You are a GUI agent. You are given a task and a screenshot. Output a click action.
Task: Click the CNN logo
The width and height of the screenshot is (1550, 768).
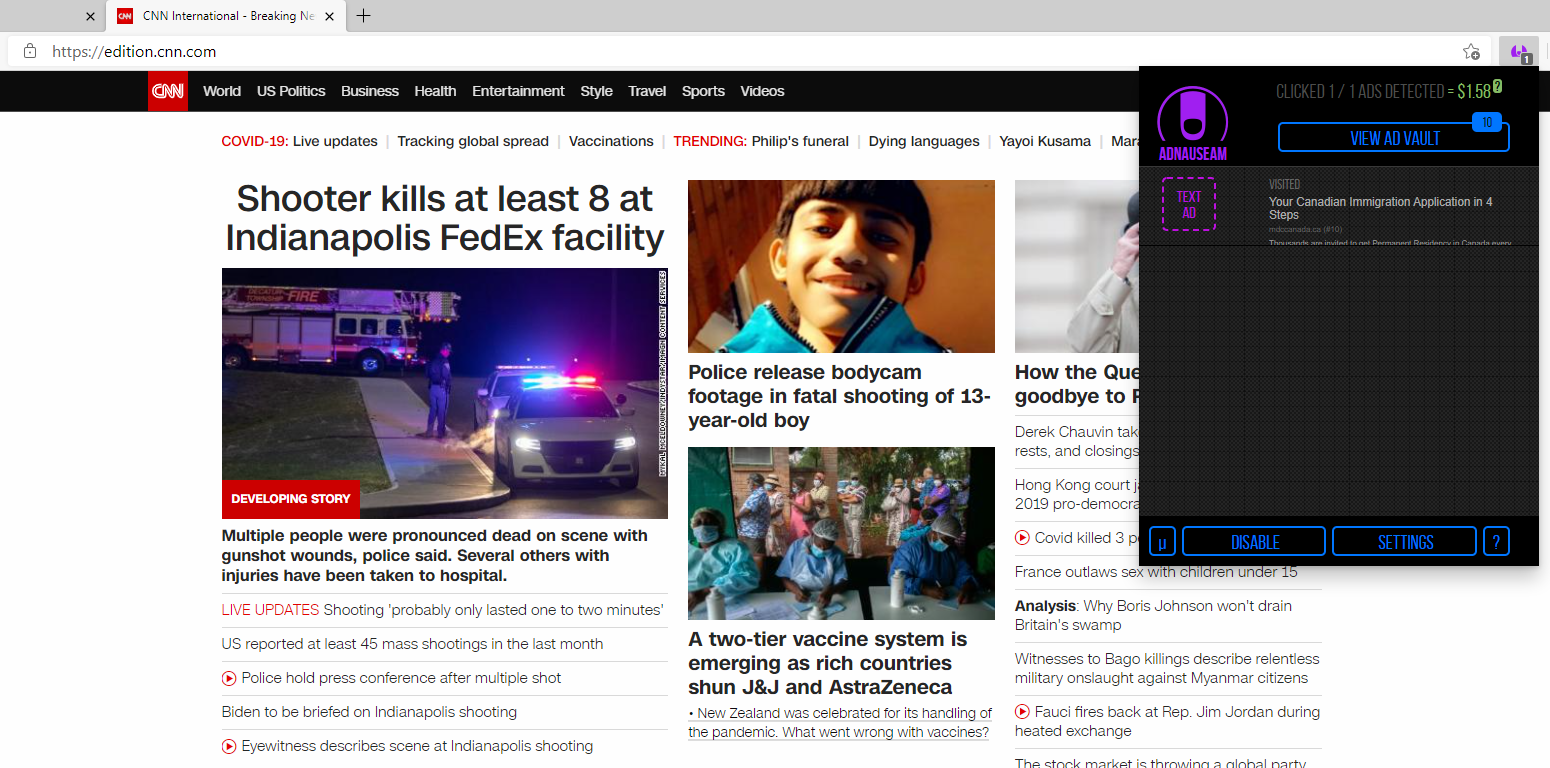pos(168,91)
